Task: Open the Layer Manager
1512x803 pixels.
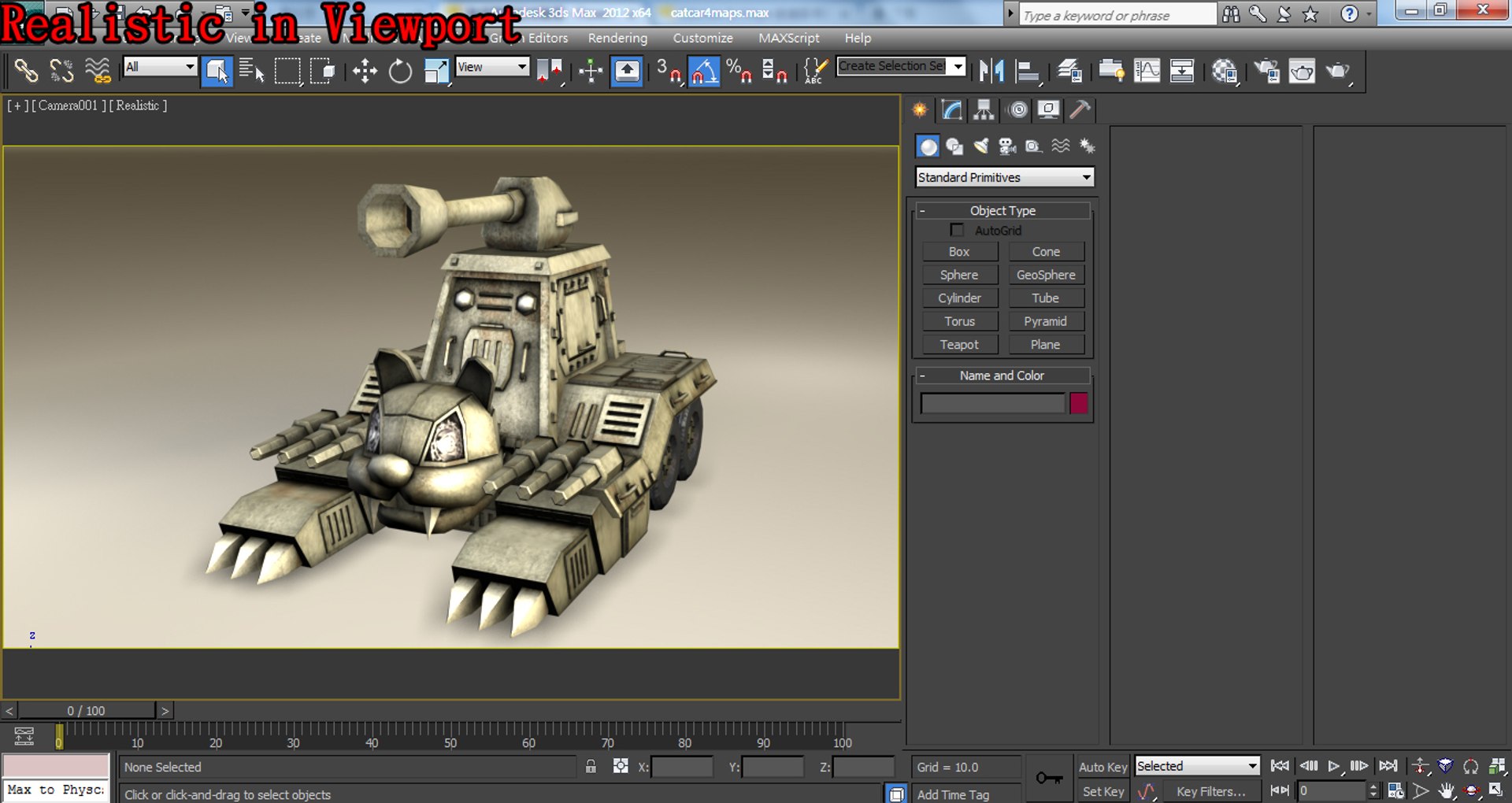Action: point(1069,72)
